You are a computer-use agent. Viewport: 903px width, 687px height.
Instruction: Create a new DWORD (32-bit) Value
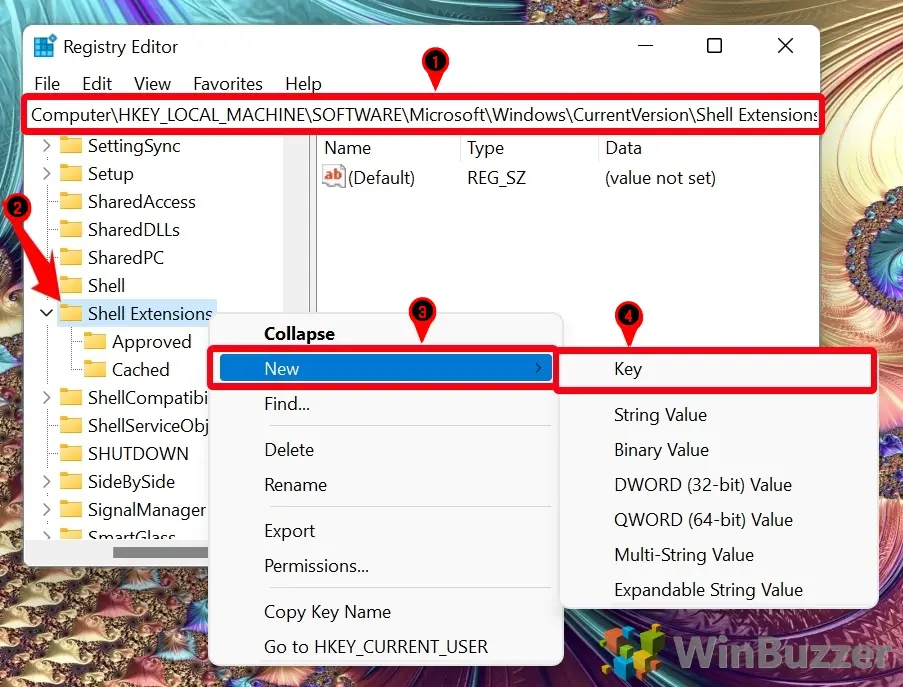(x=703, y=485)
